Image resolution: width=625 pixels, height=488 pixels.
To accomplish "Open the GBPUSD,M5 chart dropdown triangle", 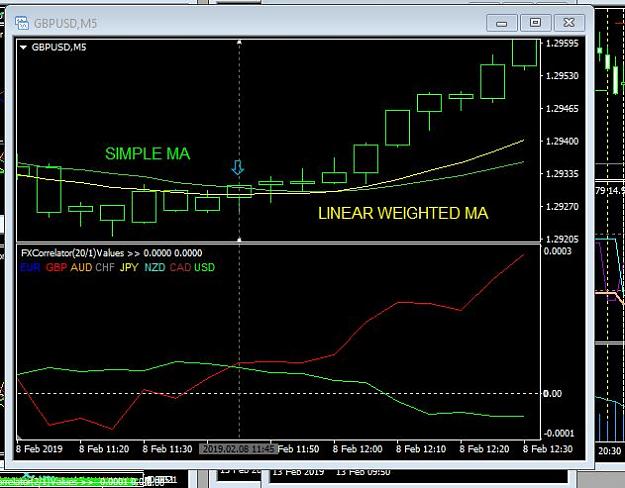I will pos(23,47).
